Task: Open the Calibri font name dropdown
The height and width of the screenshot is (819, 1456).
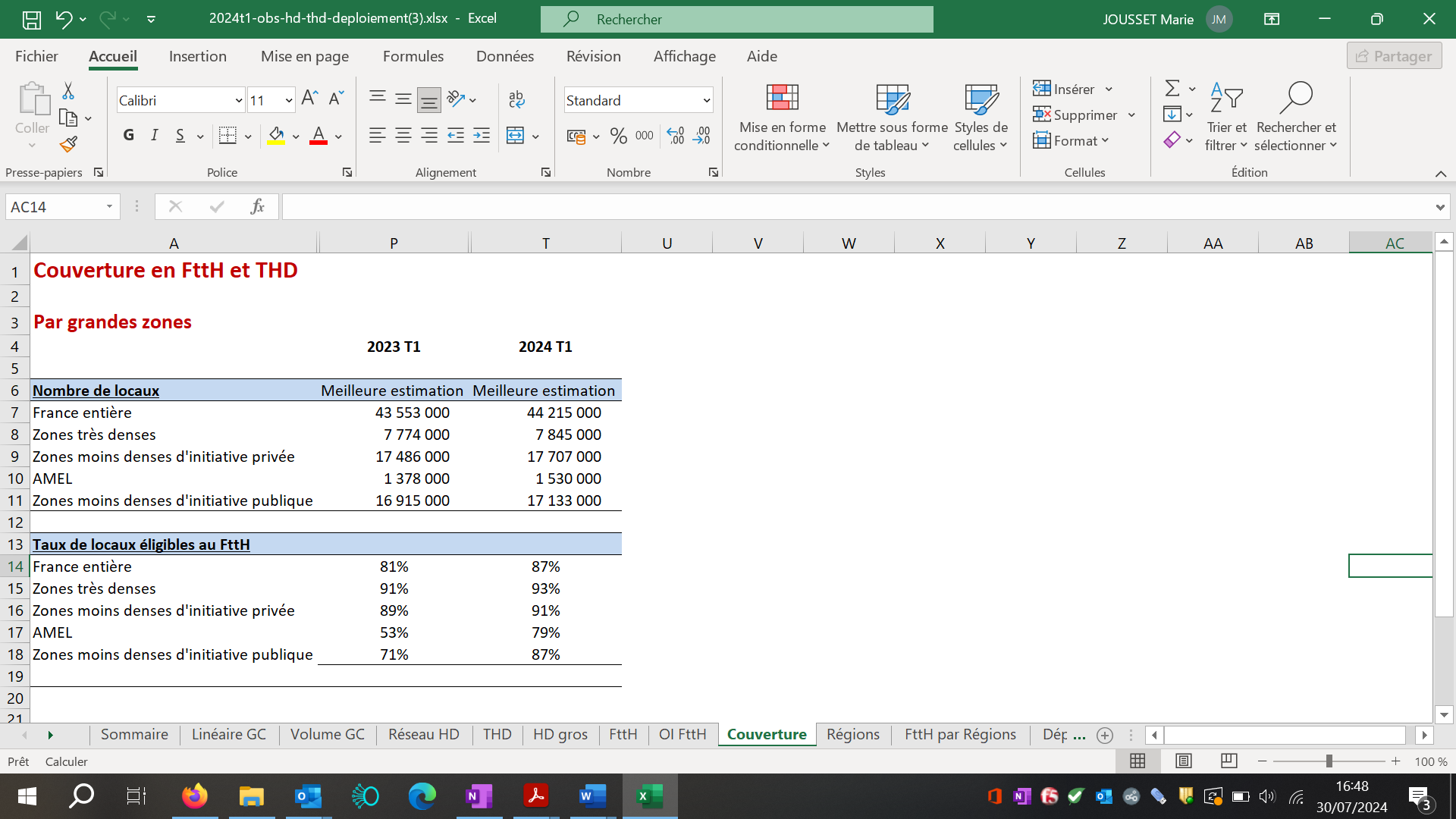Action: pos(238,100)
